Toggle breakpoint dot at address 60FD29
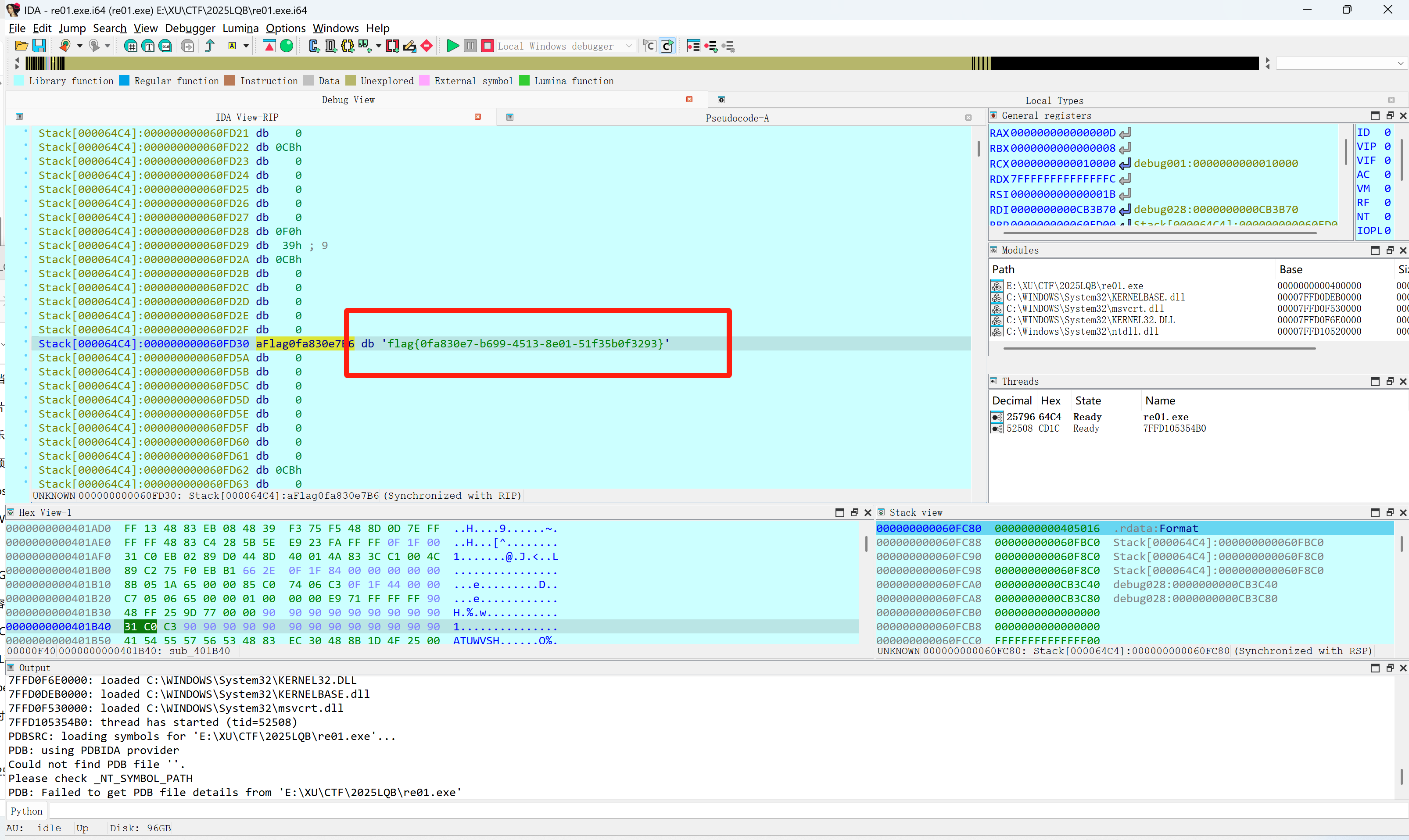1409x840 pixels. point(25,244)
